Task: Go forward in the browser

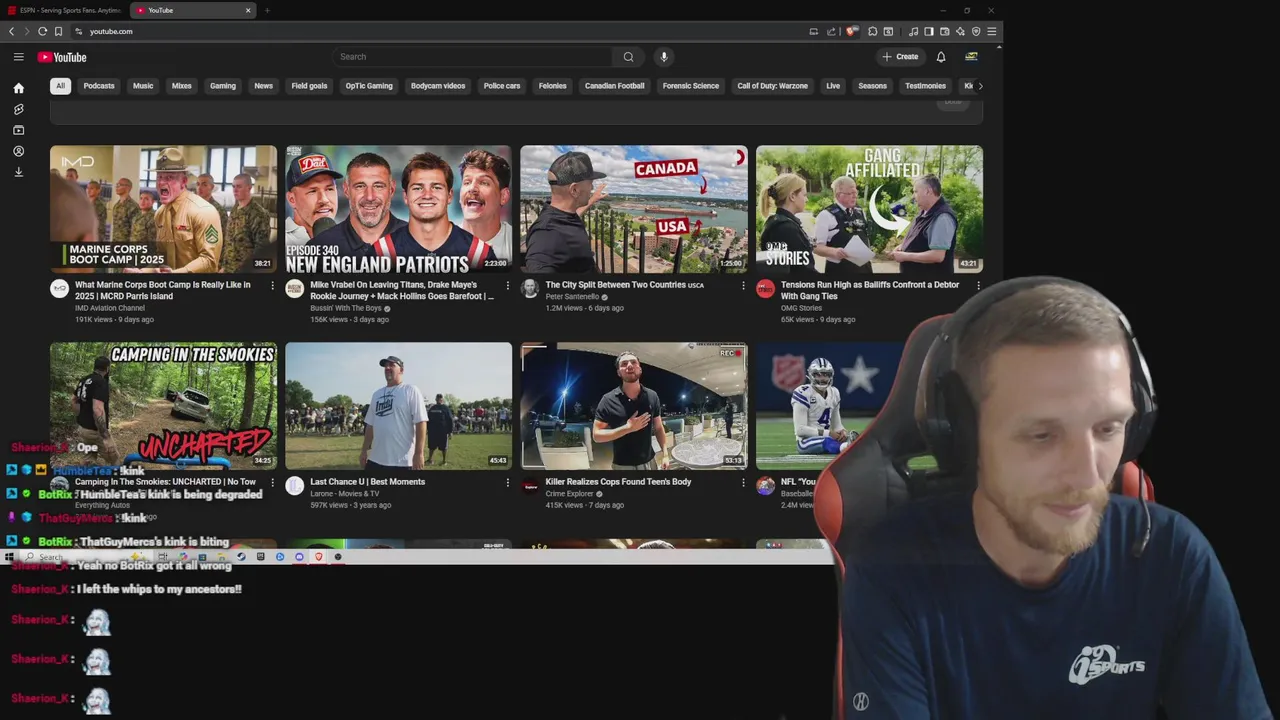Action: point(26,31)
